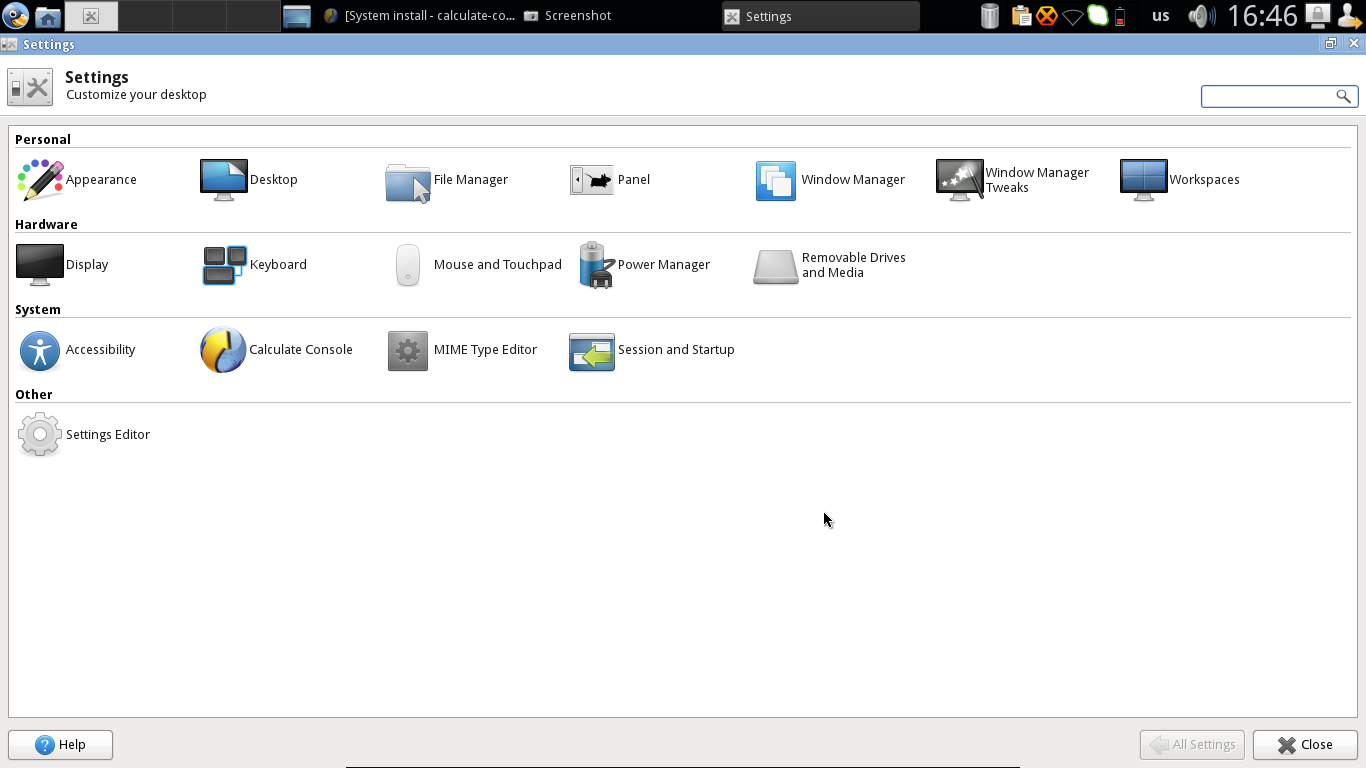Open the Settings Editor
Viewport: 1366px width, 768px height.
click(x=85, y=434)
